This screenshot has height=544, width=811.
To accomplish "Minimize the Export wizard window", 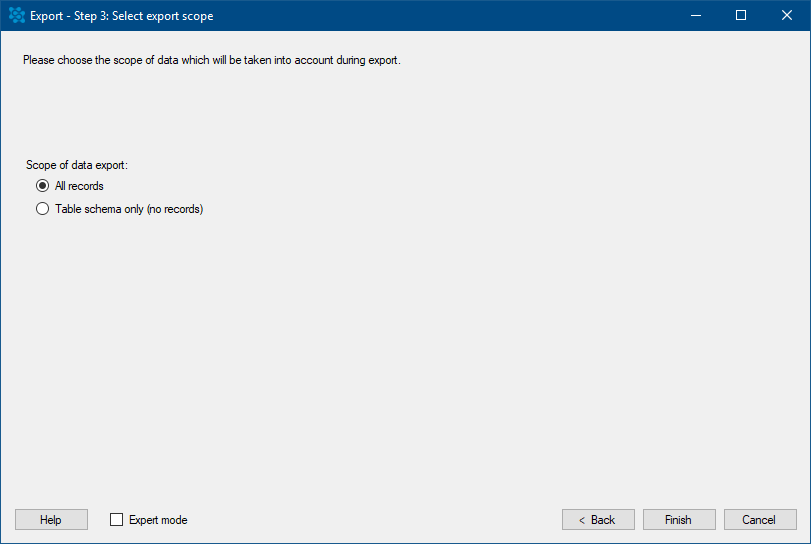I will [696, 16].
